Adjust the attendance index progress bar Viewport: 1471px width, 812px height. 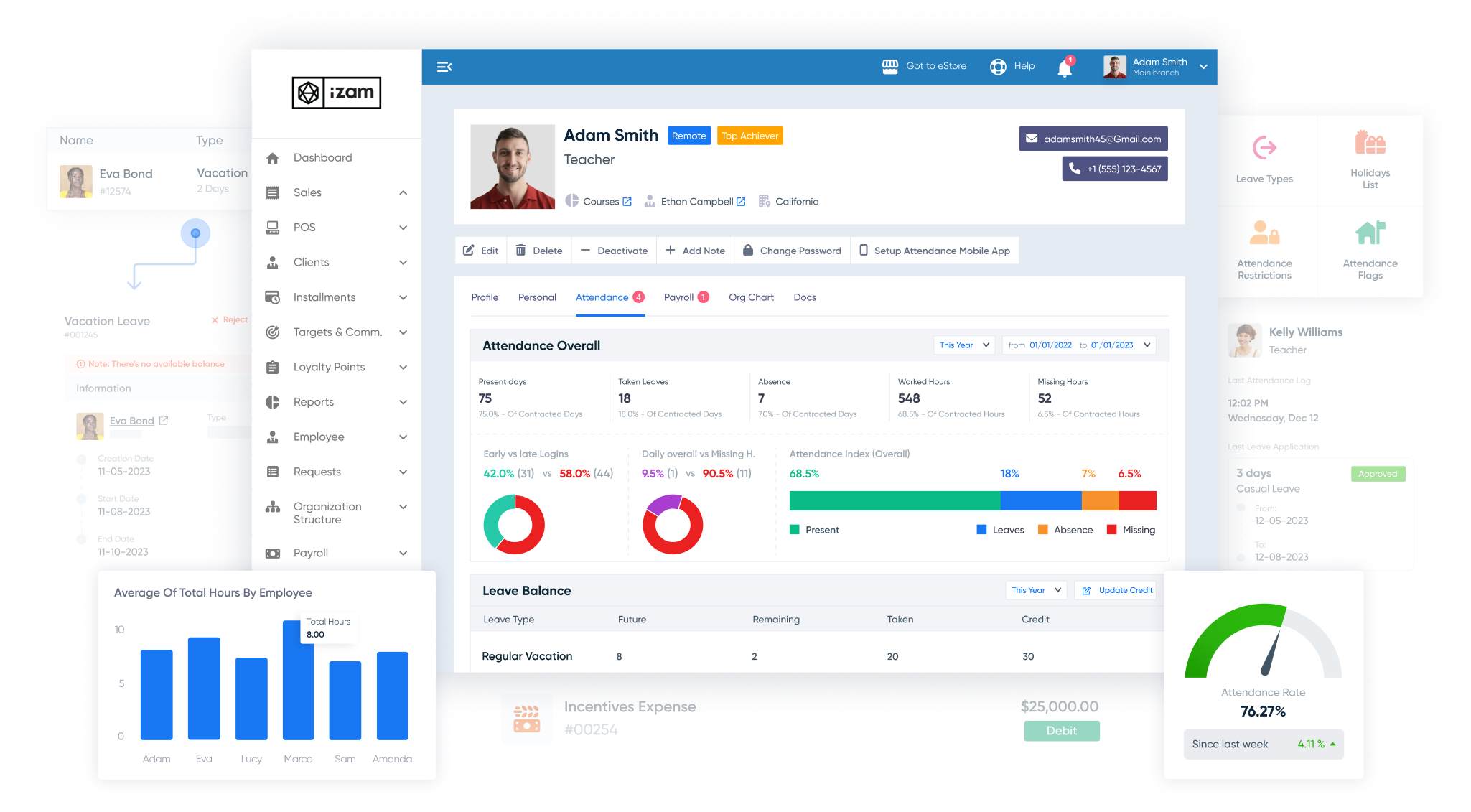(973, 500)
